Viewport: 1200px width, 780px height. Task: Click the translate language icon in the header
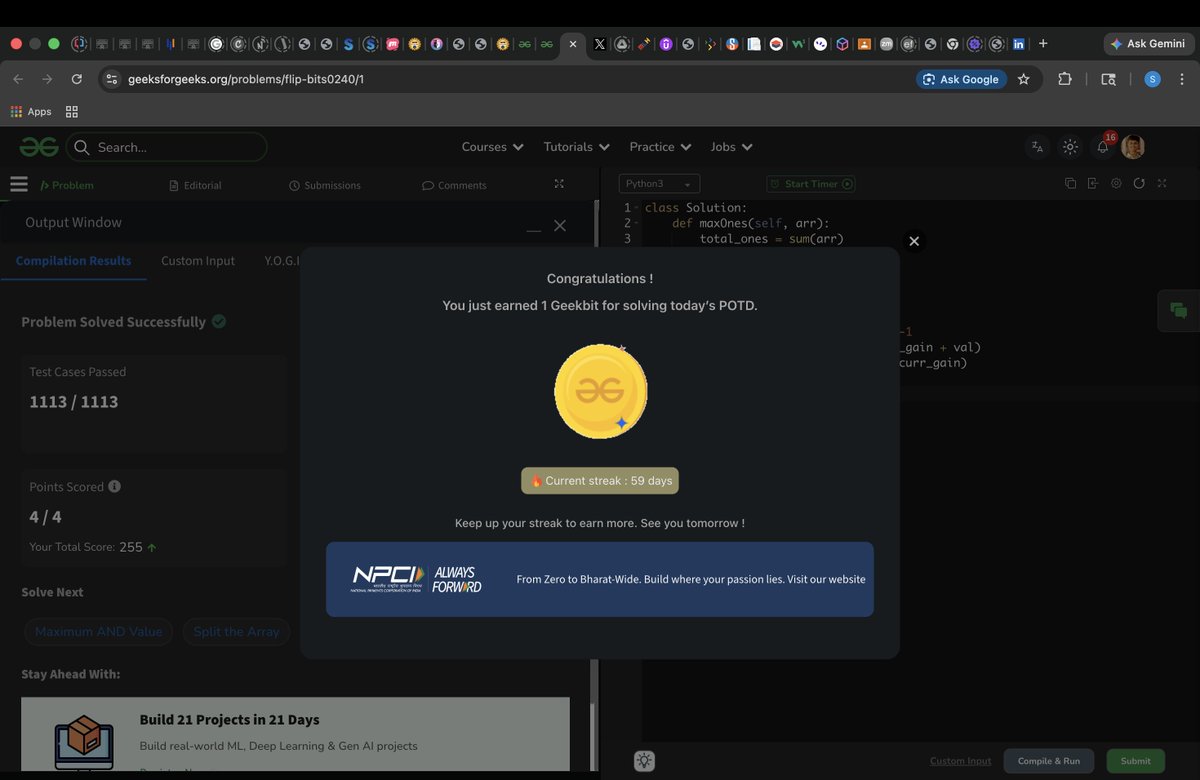[x=1037, y=147]
